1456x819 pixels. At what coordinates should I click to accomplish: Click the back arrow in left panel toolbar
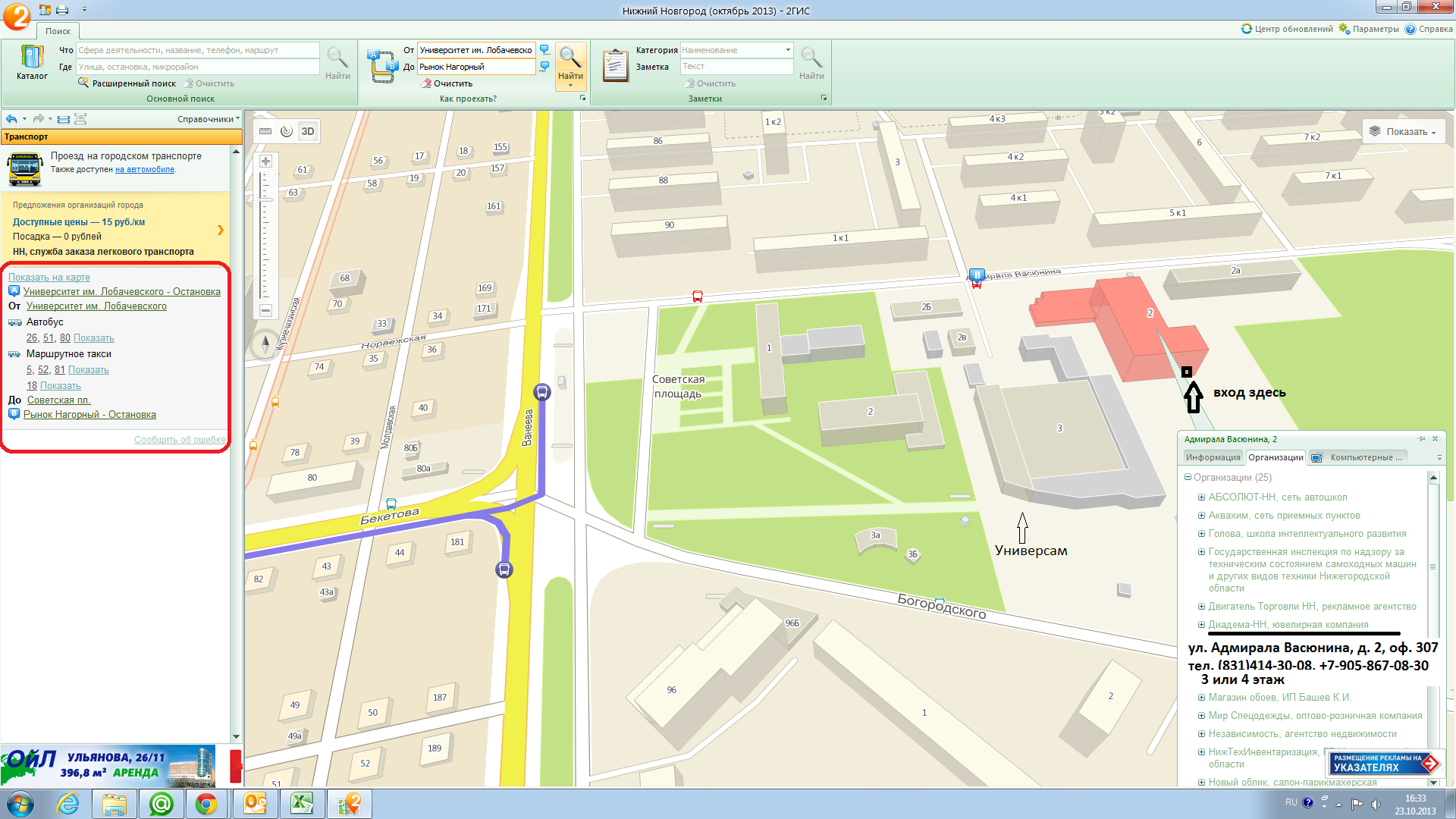pyautogui.click(x=11, y=119)
